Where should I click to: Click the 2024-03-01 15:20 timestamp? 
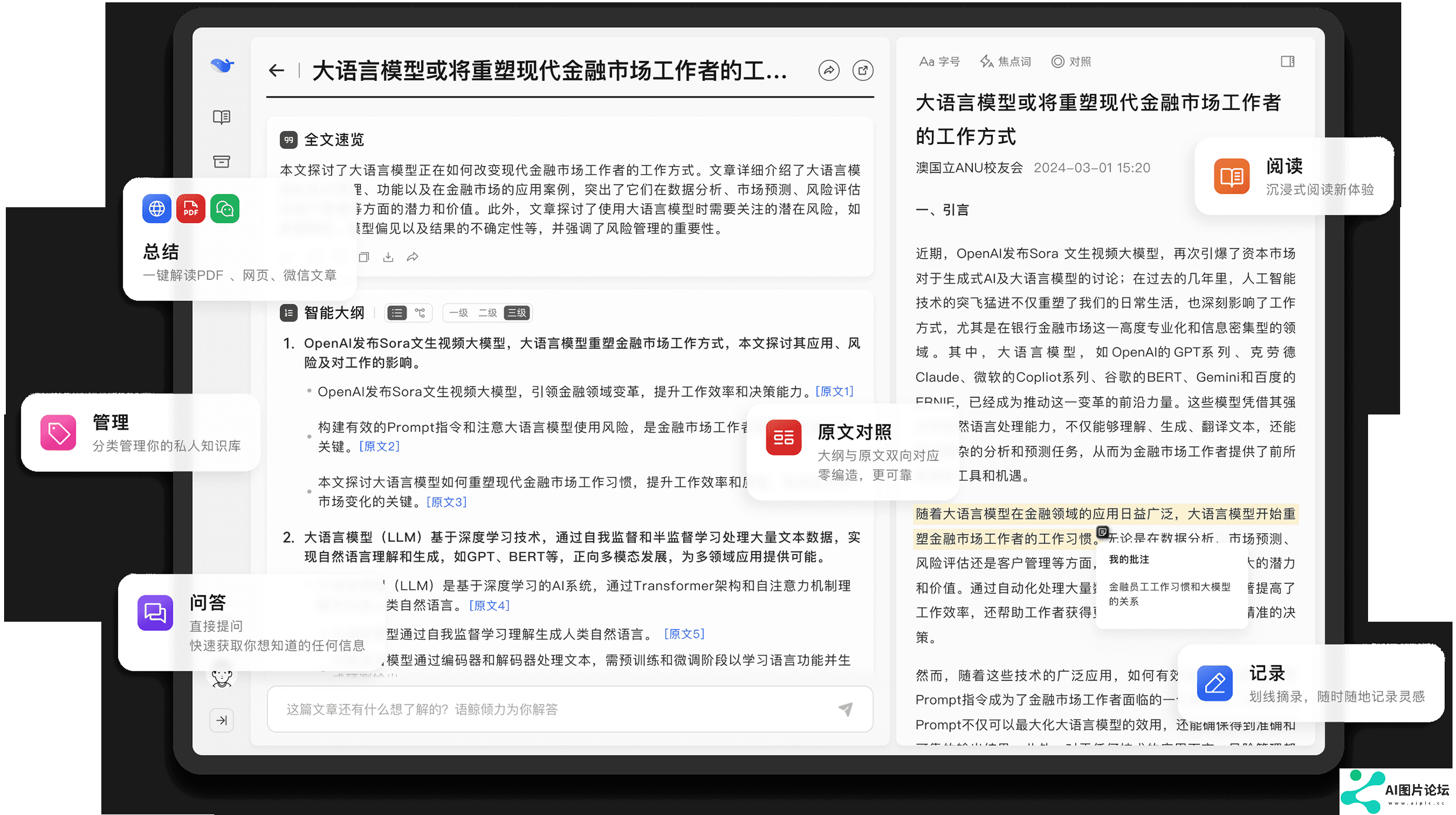[1092, 168]
